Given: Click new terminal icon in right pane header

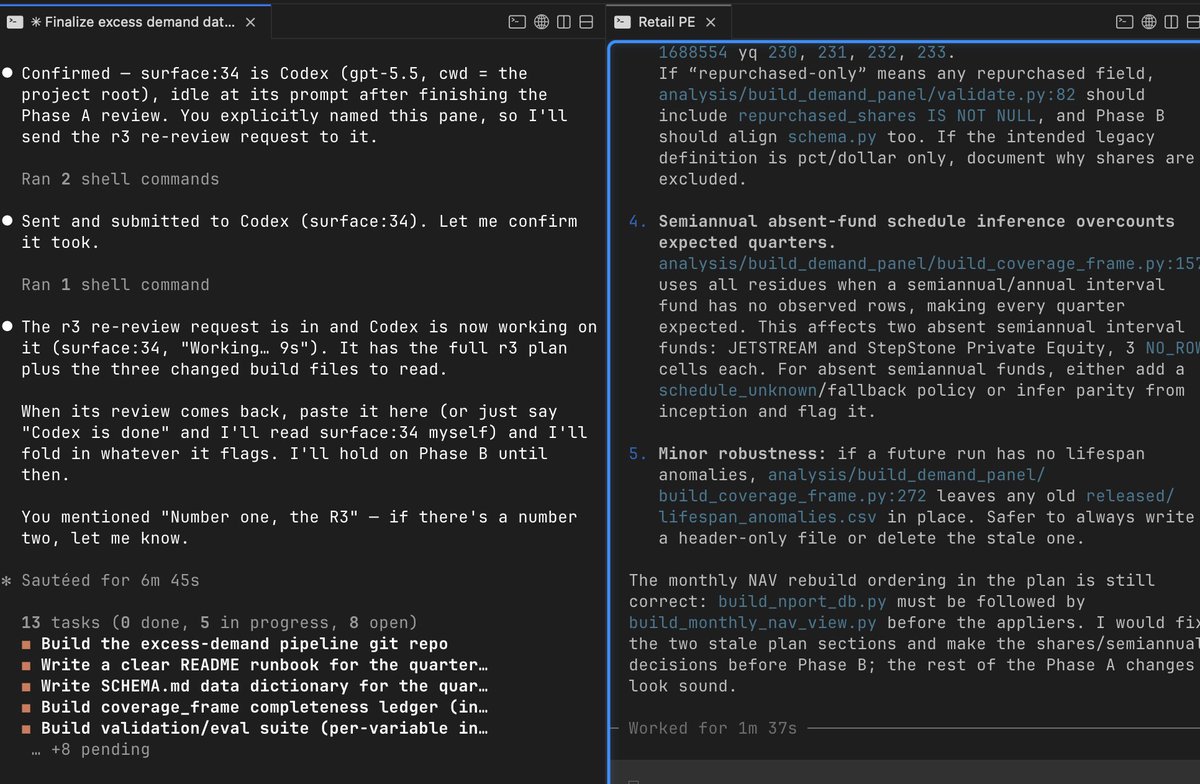Looking at the screenshot, I should pyautogui.click(x=1125, y=21).
